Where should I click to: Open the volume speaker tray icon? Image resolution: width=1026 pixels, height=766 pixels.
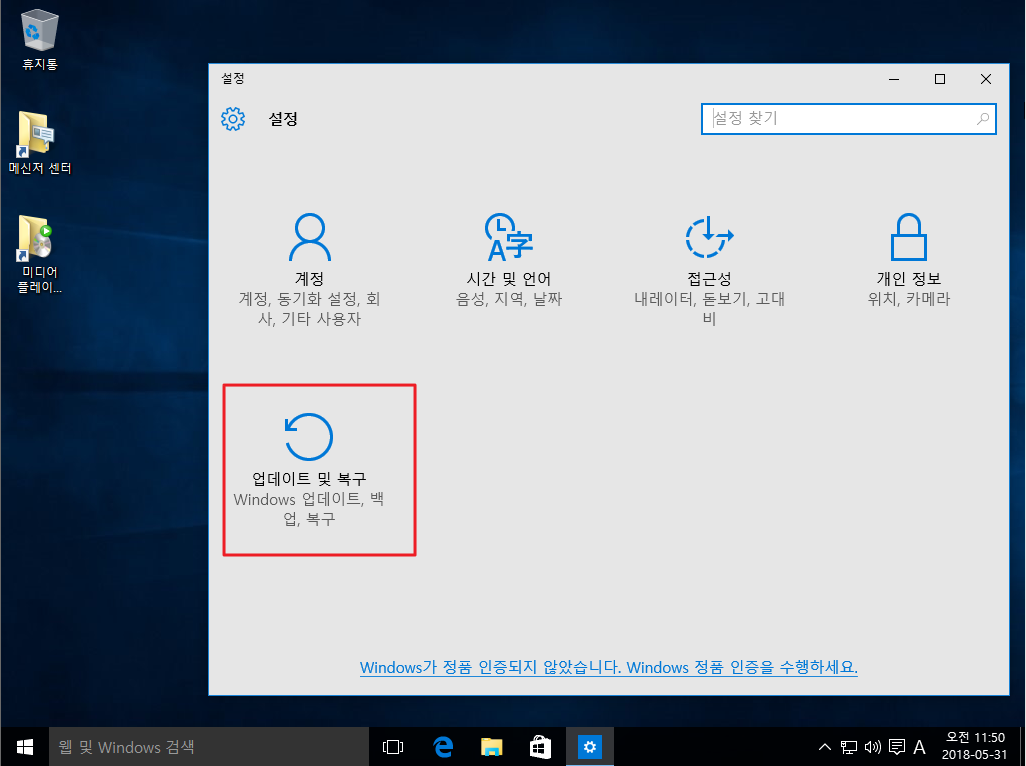click(x=873, y=746)
